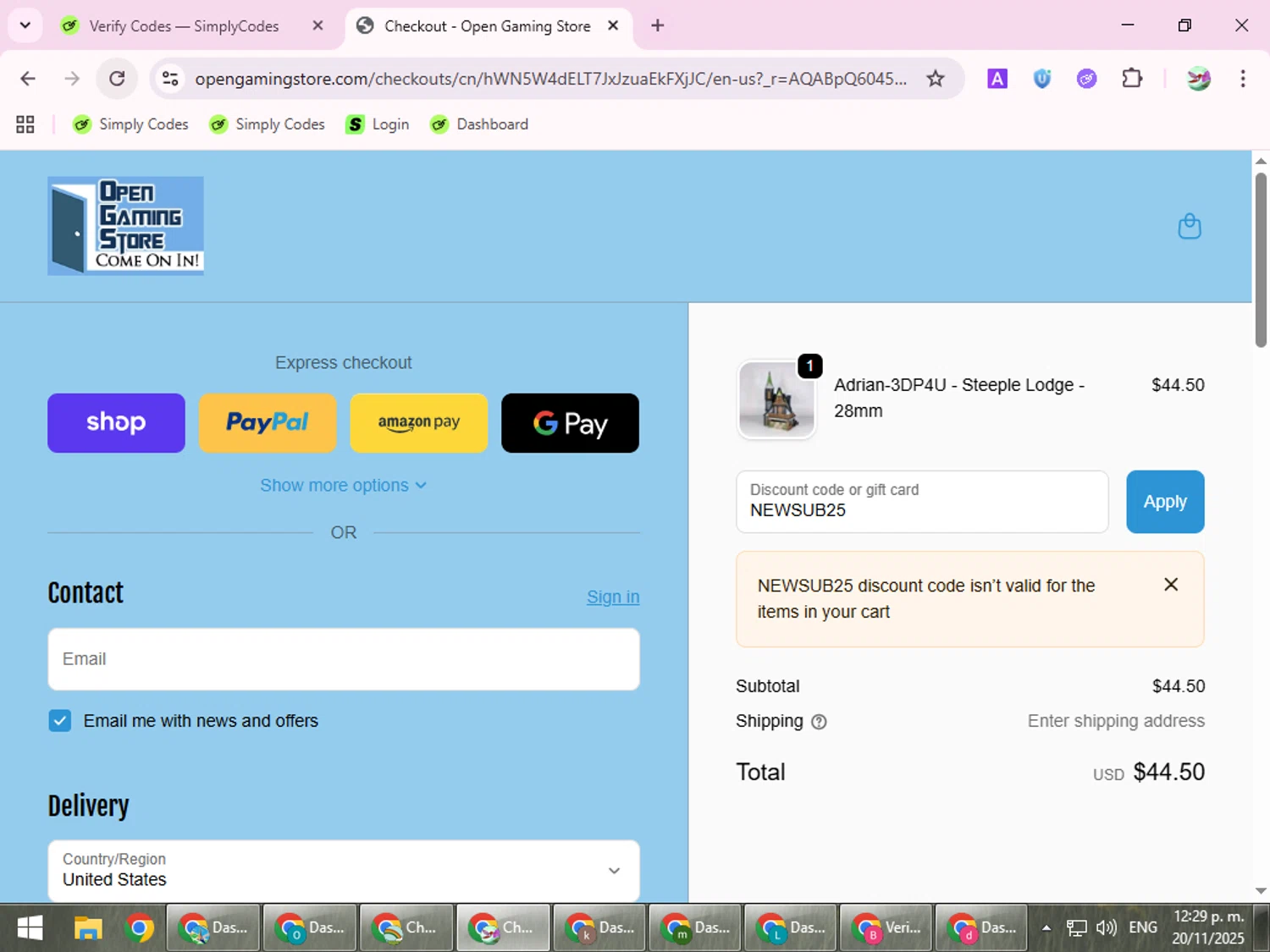The height and width of the screenshot is (952, 1270).
Task: Select the Checkout Open Gaming Store tab
Action: (x=488, y=26)
